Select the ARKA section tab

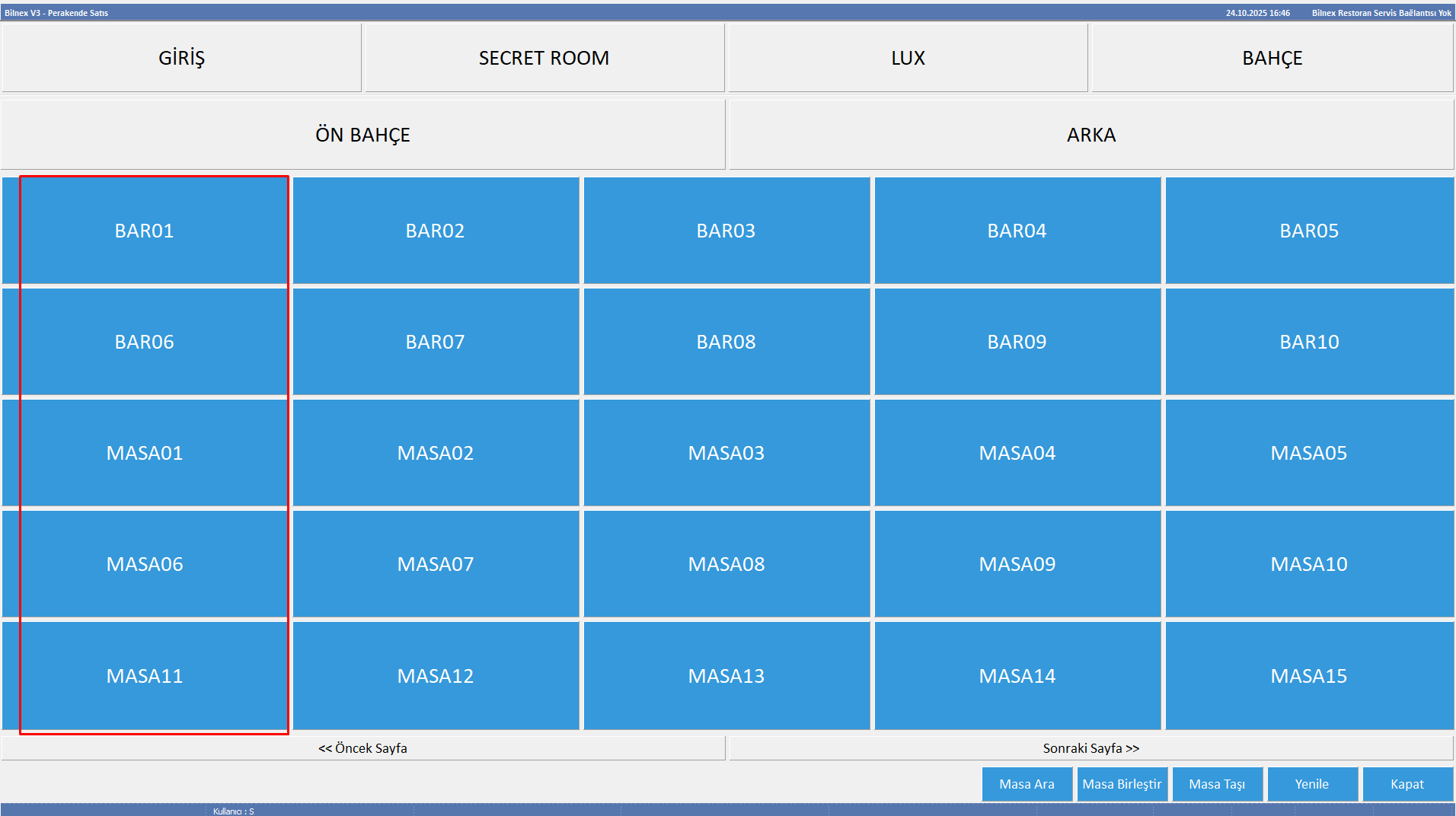click(1090, 135)
